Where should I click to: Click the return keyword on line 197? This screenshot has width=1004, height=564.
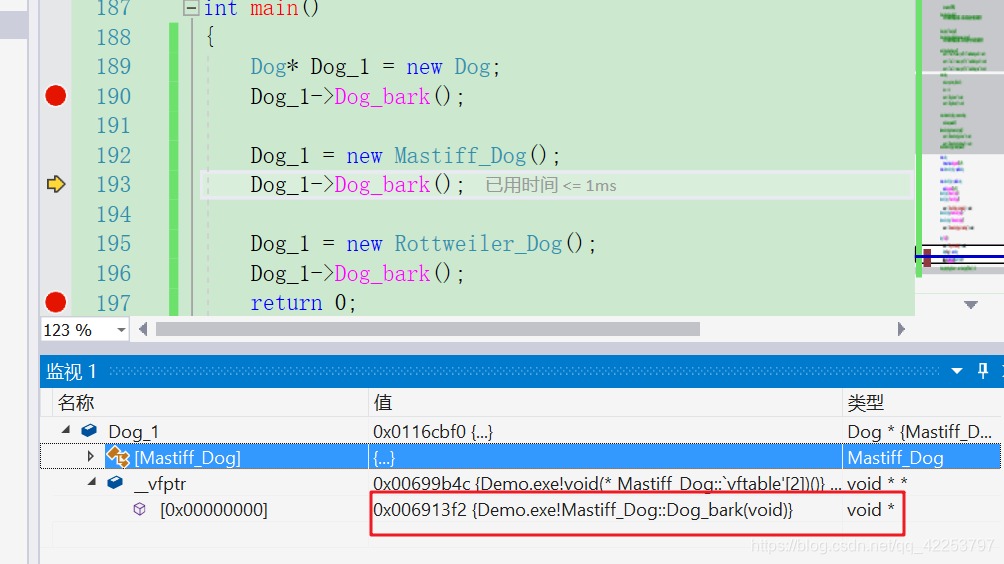[286, 303]
